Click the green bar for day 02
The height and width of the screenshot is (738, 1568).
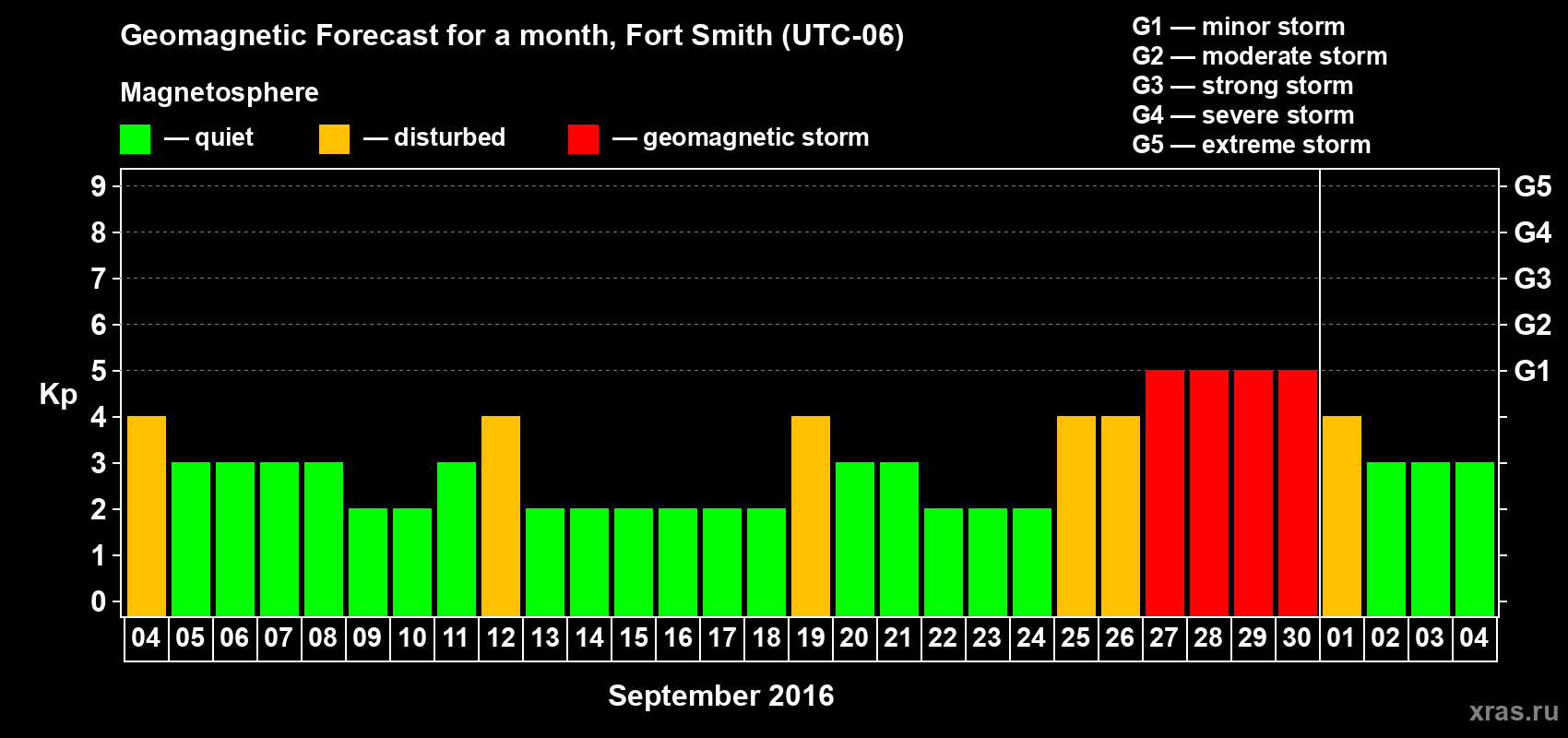pyautogui.click(x=1386, y=540)
